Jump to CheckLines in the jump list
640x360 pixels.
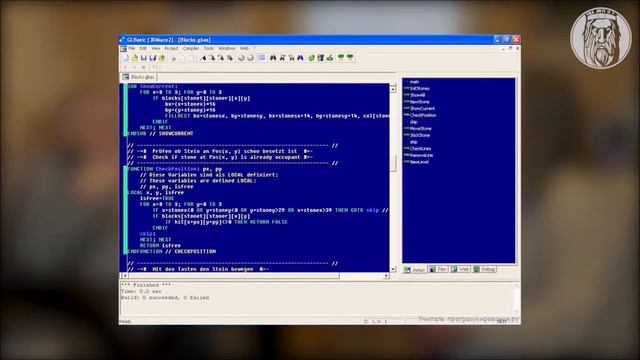[x=420, y=149]
